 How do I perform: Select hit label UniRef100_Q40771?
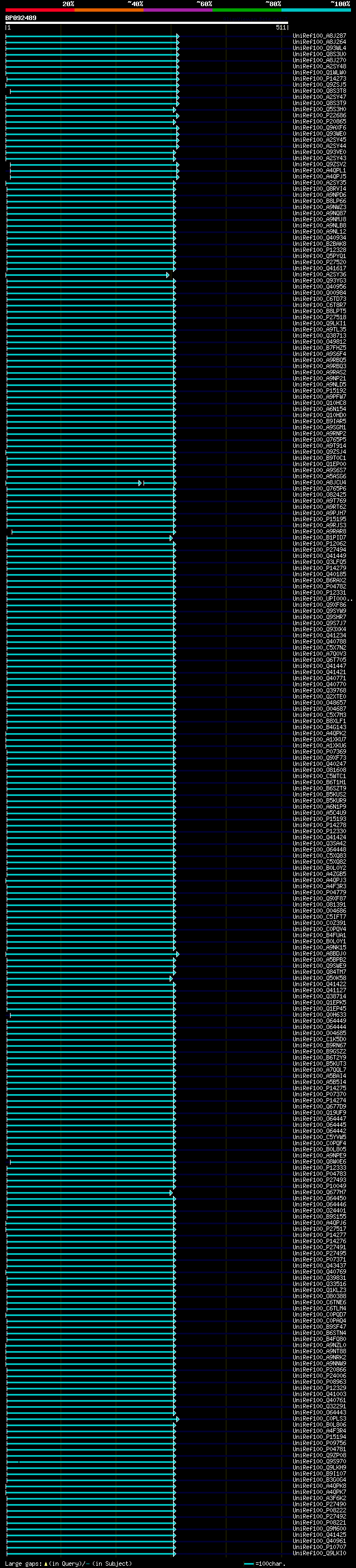tap(319, 677)
